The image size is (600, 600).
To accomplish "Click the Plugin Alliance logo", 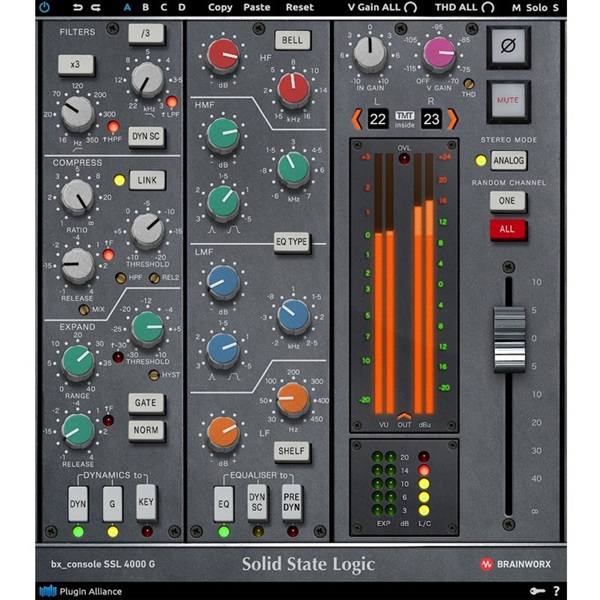I will click(x=81, y=591).
